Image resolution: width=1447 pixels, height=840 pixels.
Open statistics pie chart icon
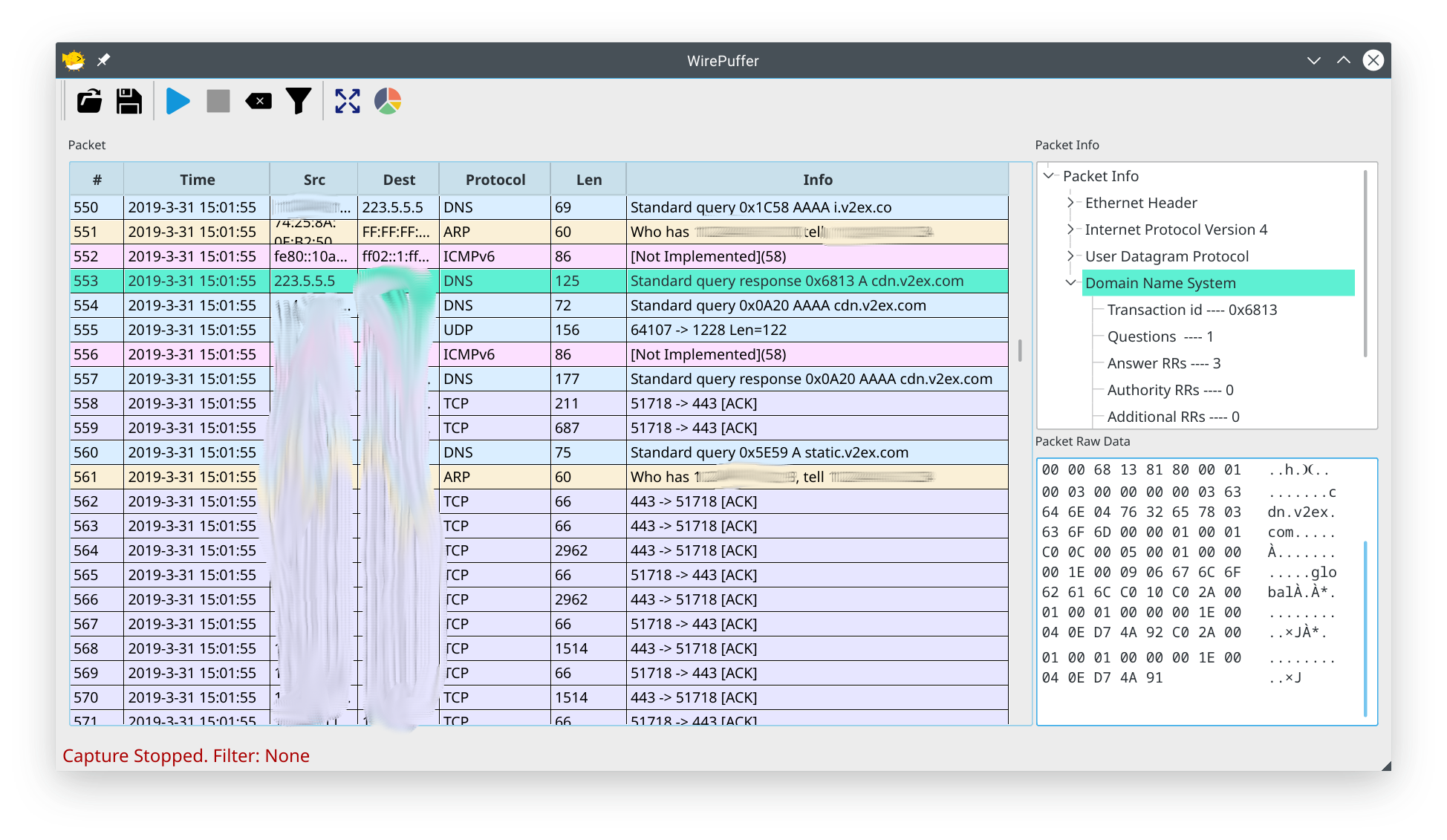[x=388, y=101]
